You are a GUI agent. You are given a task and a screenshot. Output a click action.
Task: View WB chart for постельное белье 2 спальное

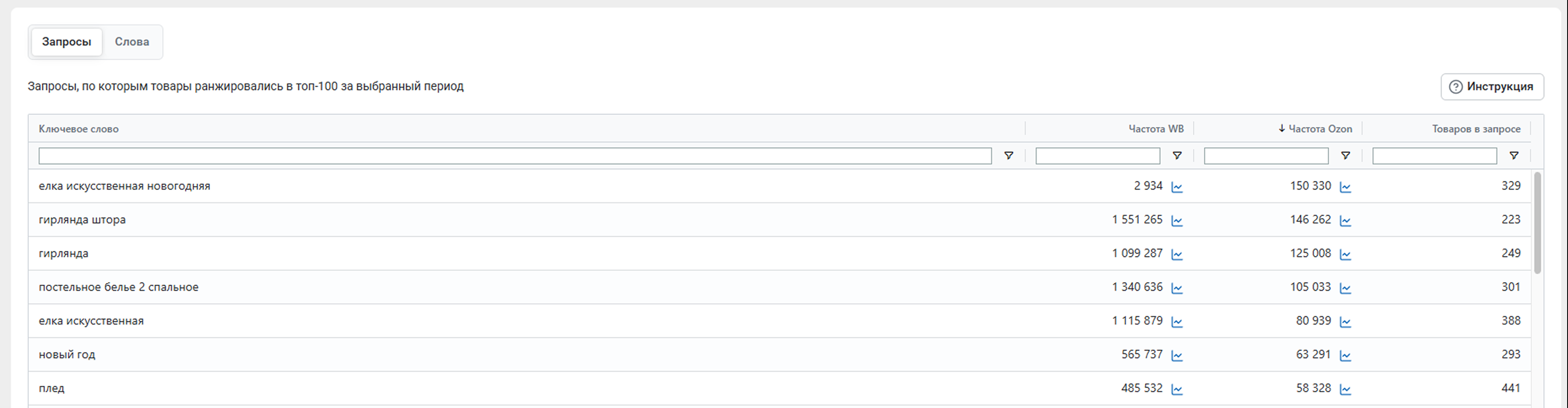point(1176,288)
